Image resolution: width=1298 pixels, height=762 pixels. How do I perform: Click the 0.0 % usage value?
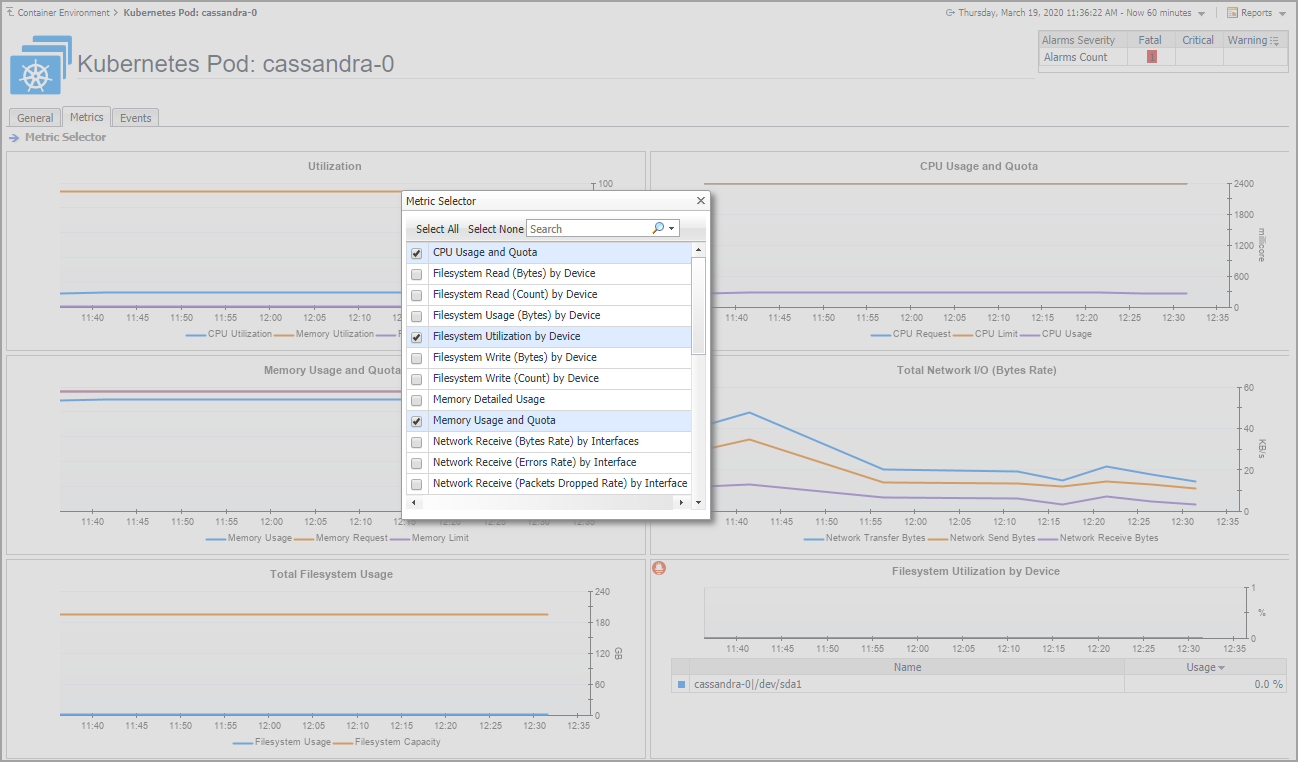click(x=1268, y=685)
